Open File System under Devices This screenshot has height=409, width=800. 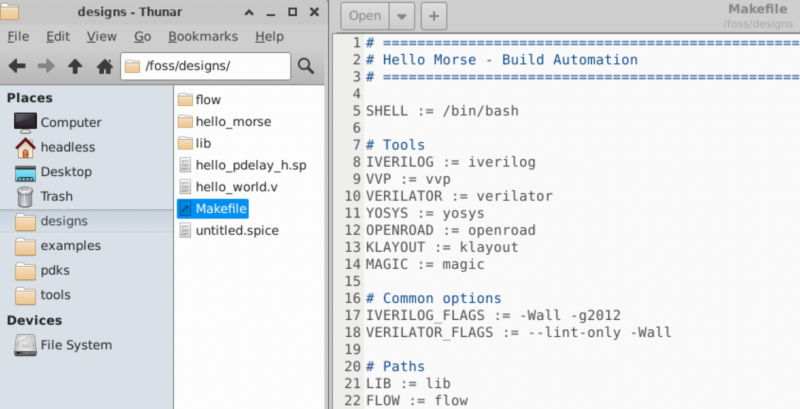tap(76, 345)
